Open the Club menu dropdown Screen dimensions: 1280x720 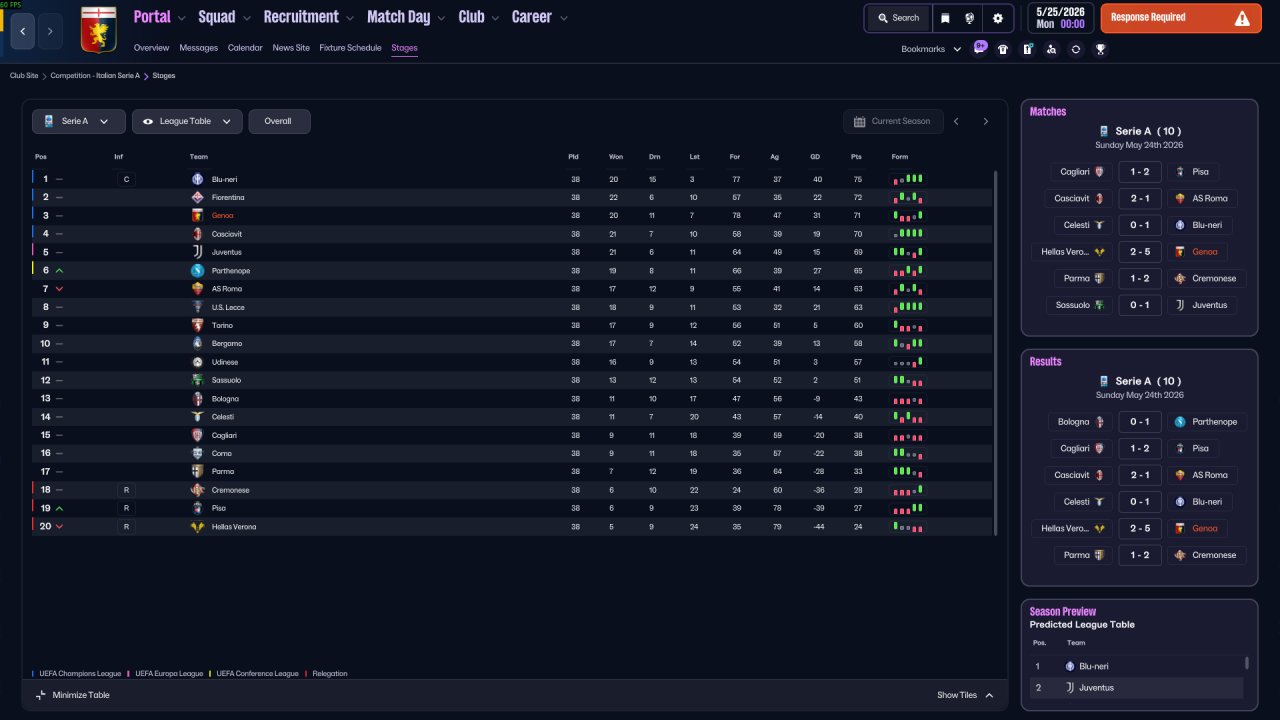[478, 17]
